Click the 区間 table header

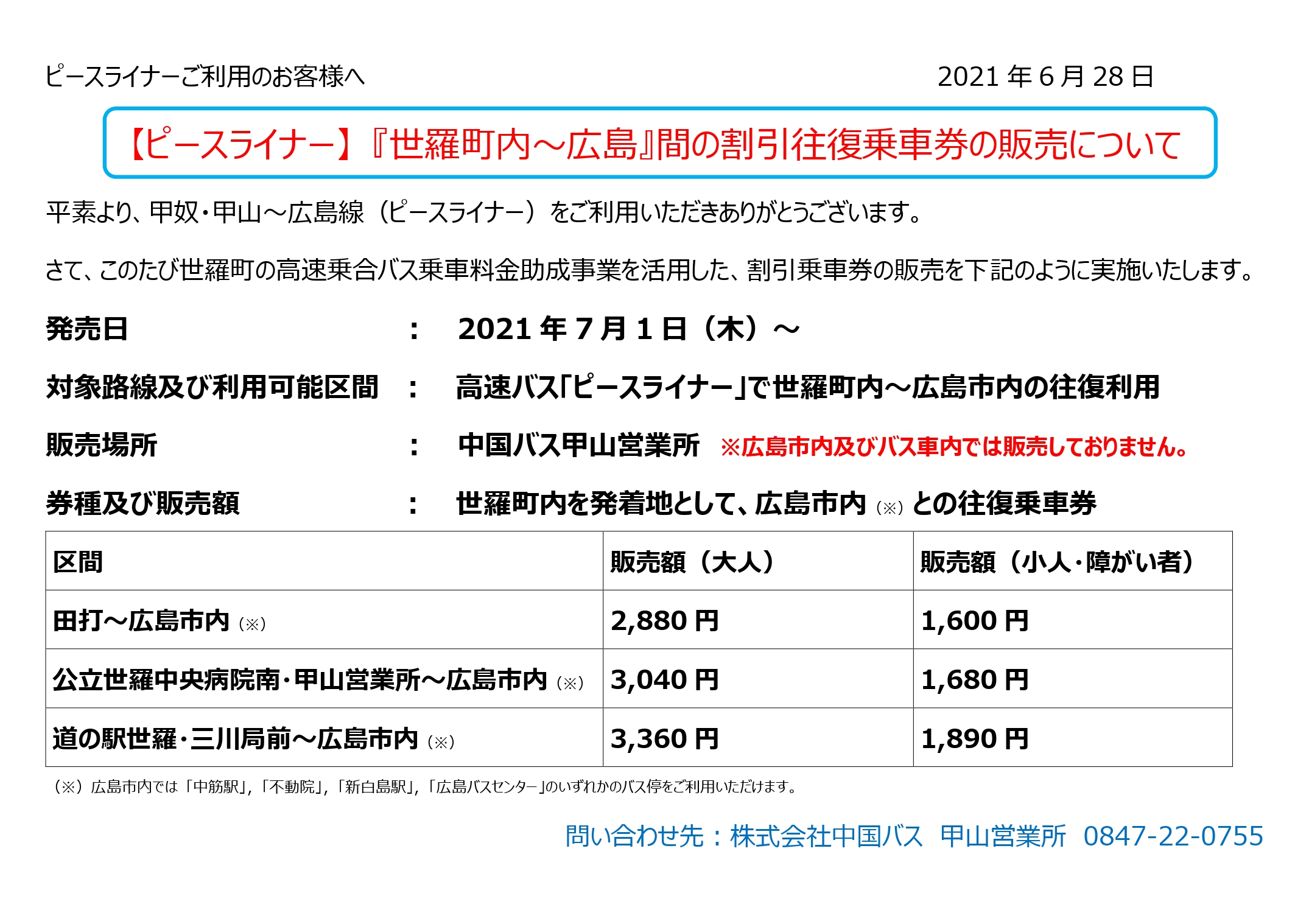pos(78,561)
